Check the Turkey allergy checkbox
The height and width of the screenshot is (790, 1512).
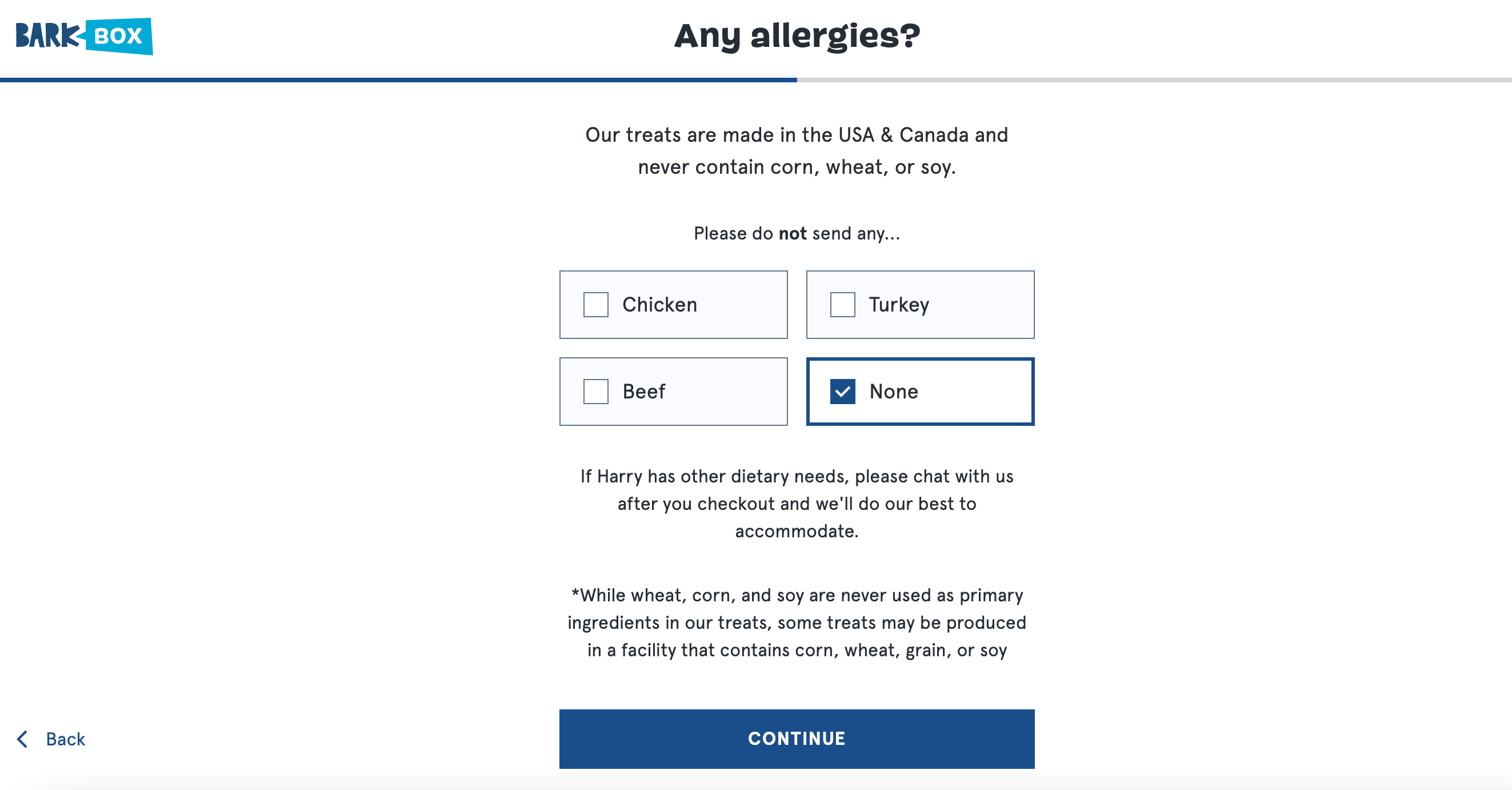tap(842, 304)
